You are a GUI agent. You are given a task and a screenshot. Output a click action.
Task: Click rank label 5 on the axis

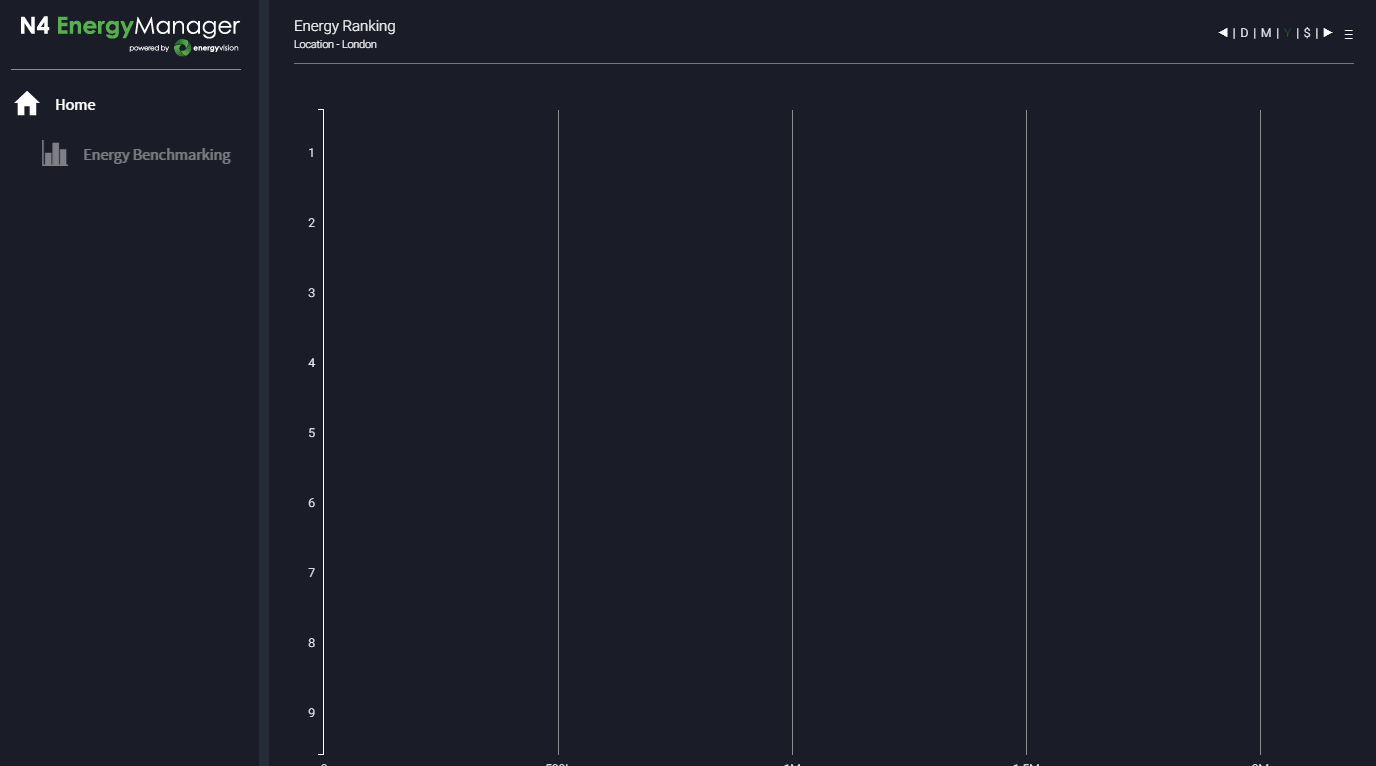click(x=312, y=433)
